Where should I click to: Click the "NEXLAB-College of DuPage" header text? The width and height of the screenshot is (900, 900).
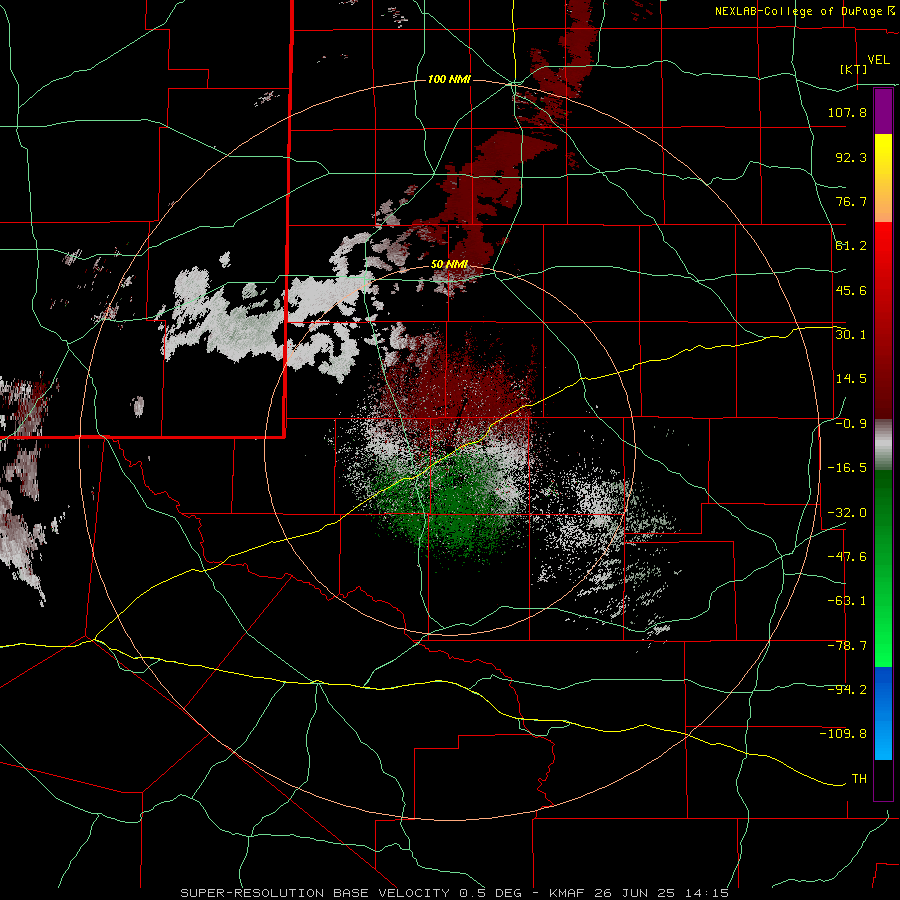click(798, 11)
